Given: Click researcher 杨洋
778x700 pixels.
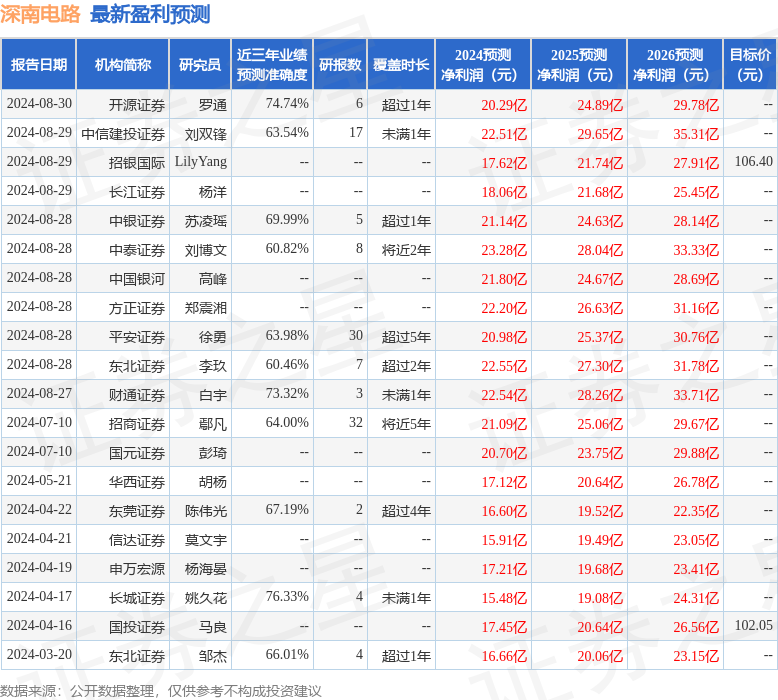Looking at the screenshot, I should click(213, 192).
